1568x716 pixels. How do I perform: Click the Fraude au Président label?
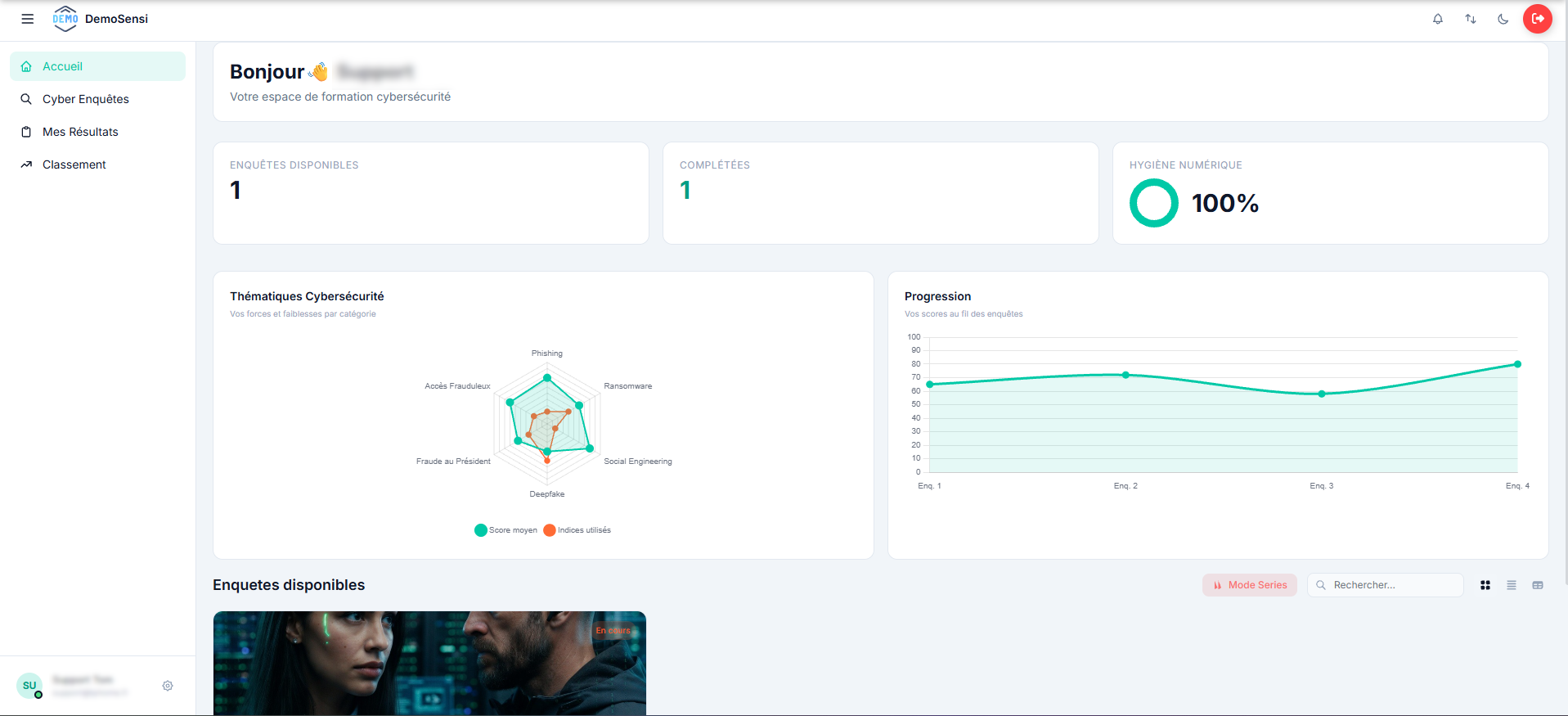453,462
